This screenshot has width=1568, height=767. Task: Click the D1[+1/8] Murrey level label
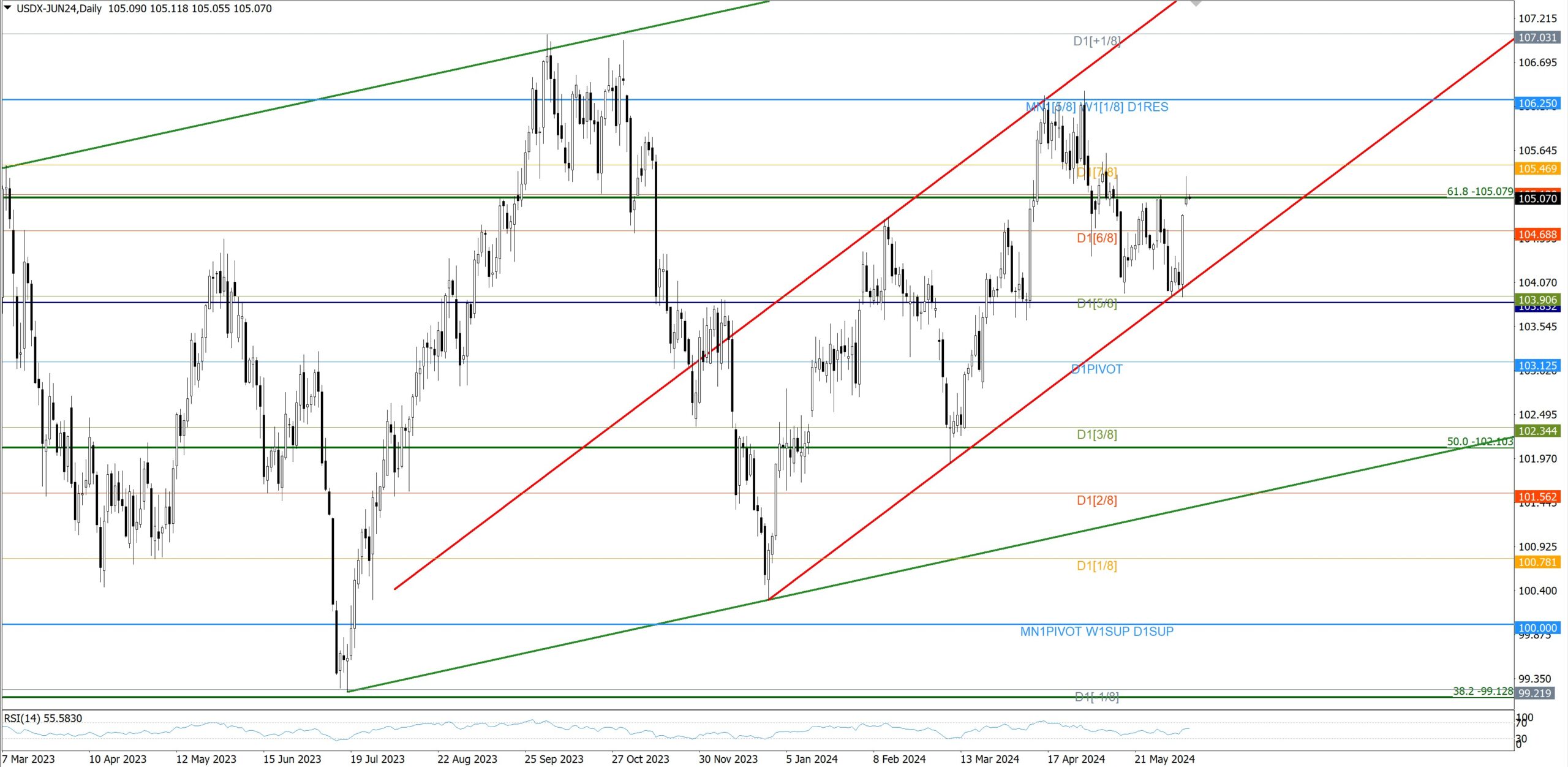(x=1096, y=41)
